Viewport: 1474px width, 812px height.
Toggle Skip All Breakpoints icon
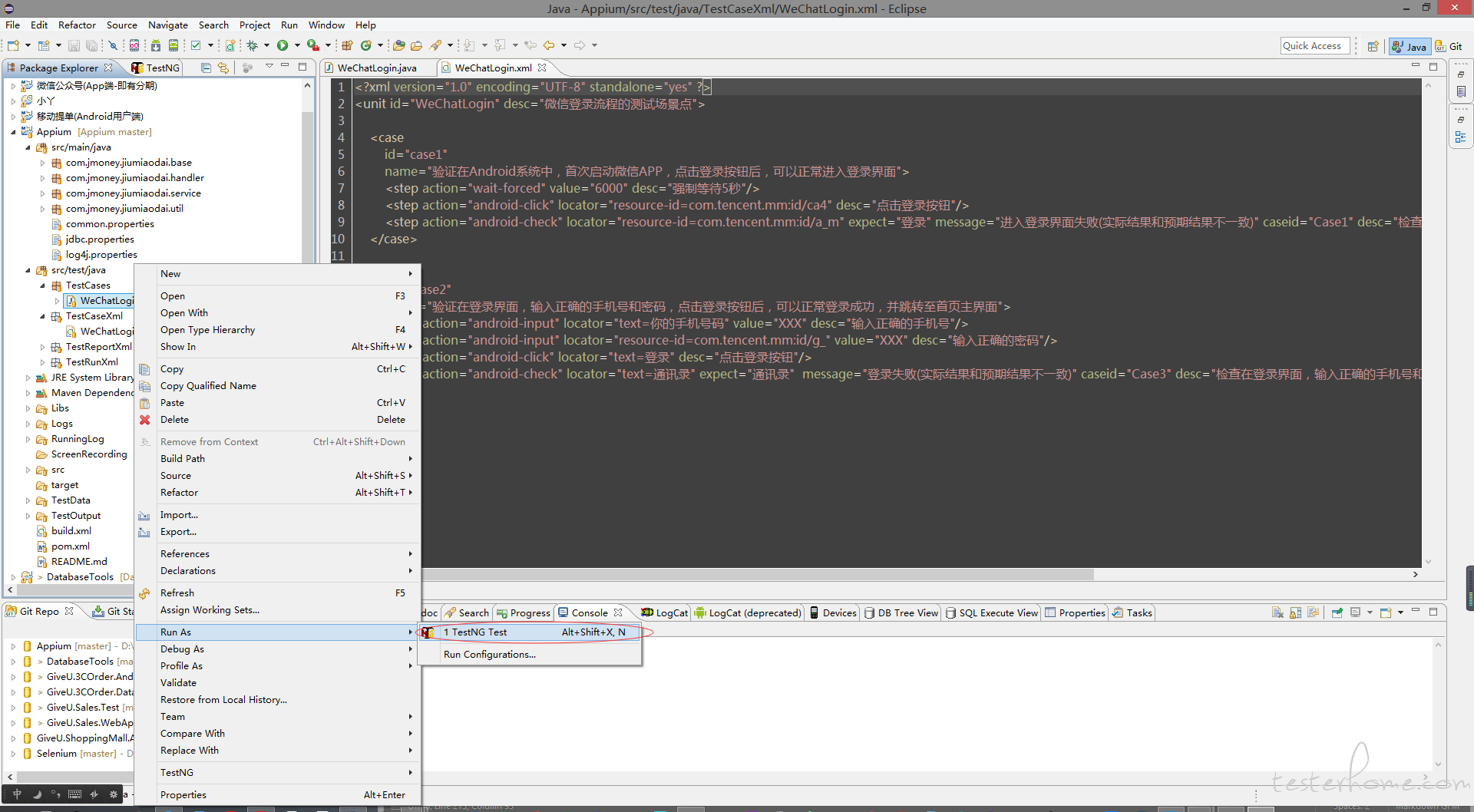coord(113,45)
